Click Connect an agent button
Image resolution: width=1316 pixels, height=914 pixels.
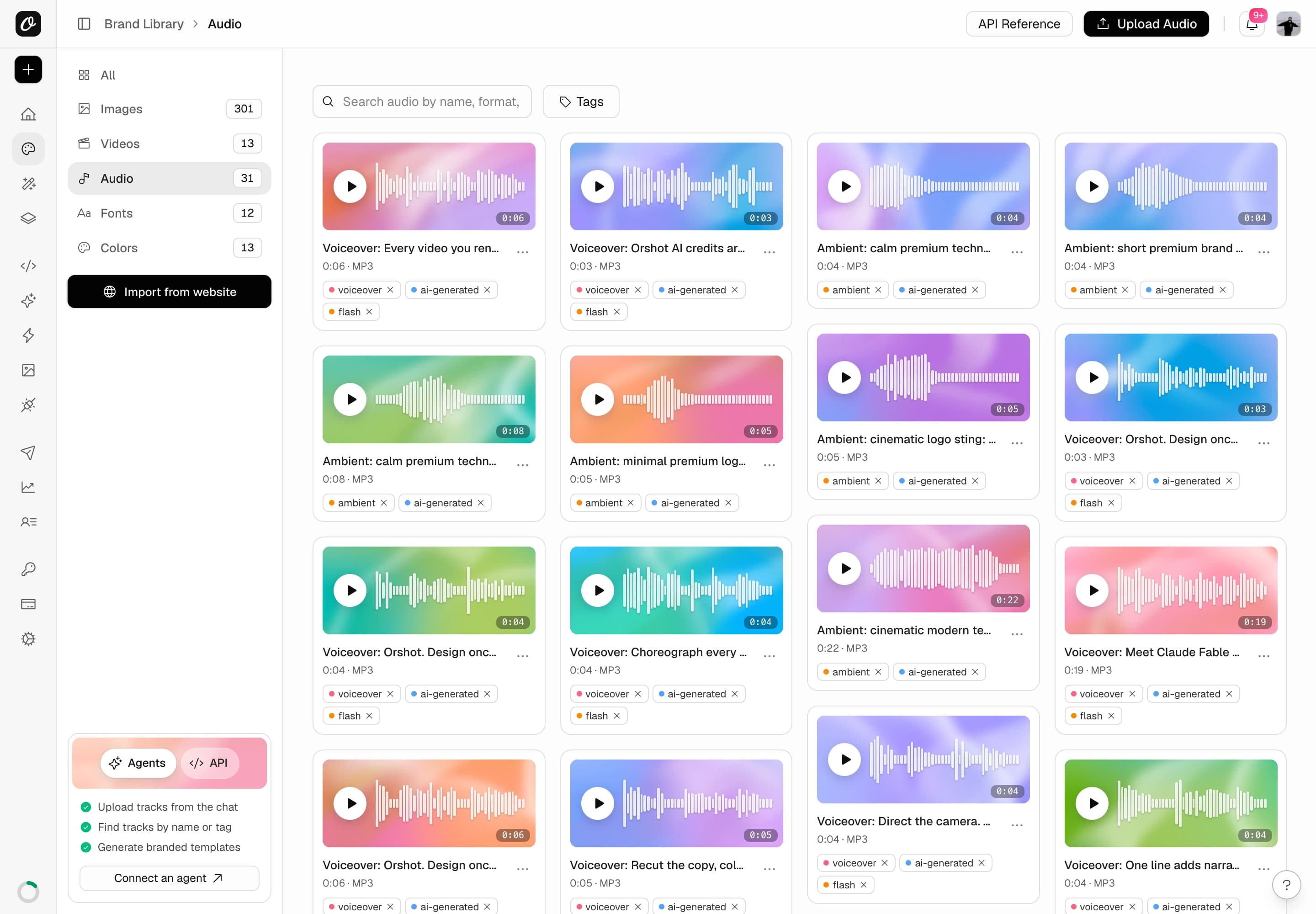170,878
